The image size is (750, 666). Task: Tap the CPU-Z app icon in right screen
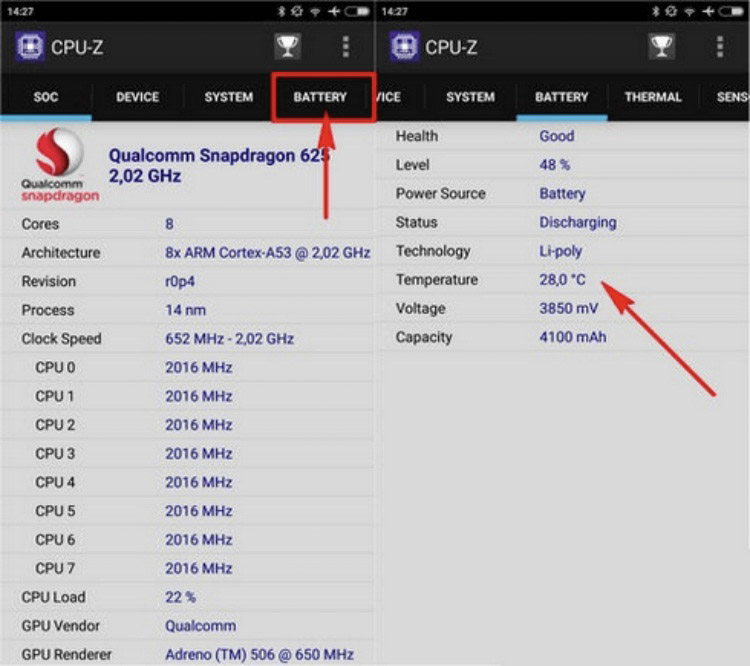(x=404, y=47)
